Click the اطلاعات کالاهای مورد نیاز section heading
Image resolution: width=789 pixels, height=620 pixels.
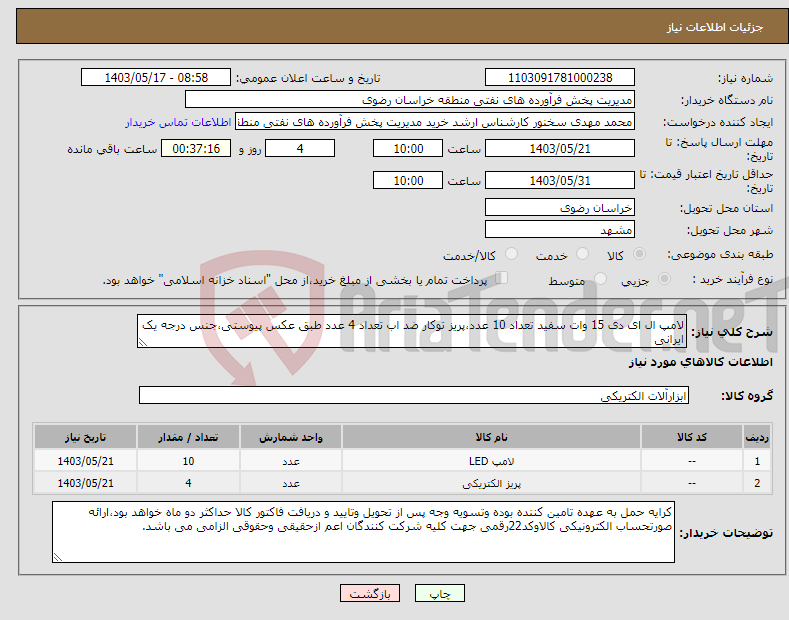tap(700, 362)
